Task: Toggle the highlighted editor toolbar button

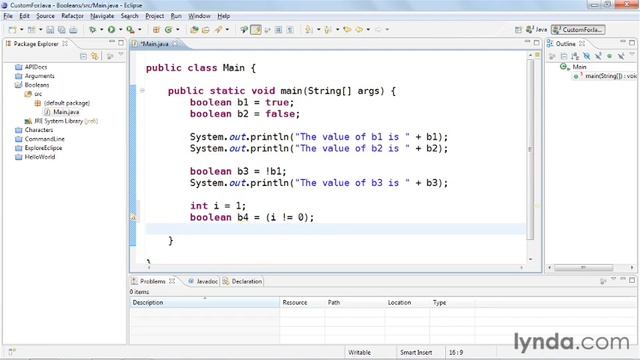Action: click(x=256, y=29)
